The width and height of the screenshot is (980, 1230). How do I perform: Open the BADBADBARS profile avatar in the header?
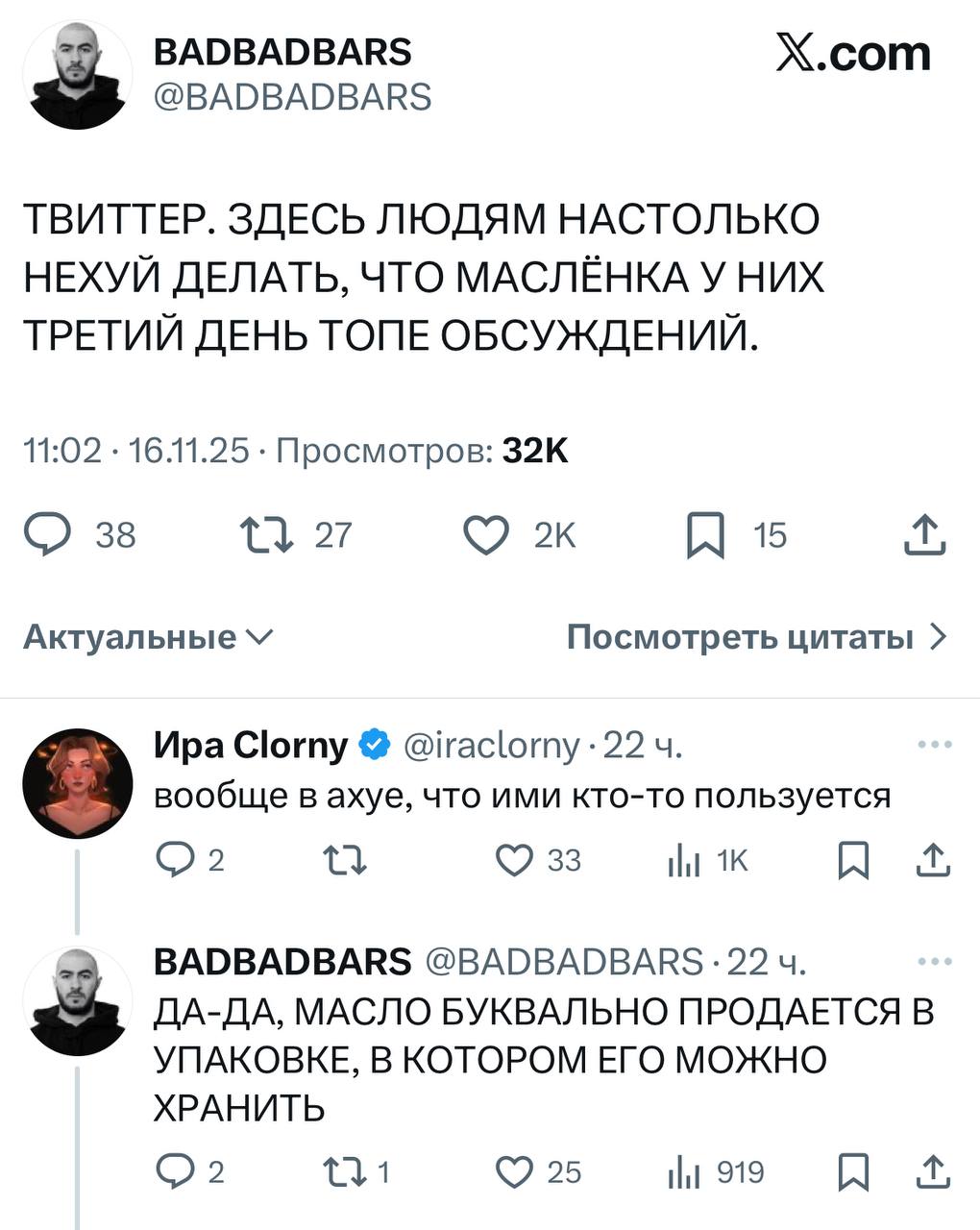80,75
